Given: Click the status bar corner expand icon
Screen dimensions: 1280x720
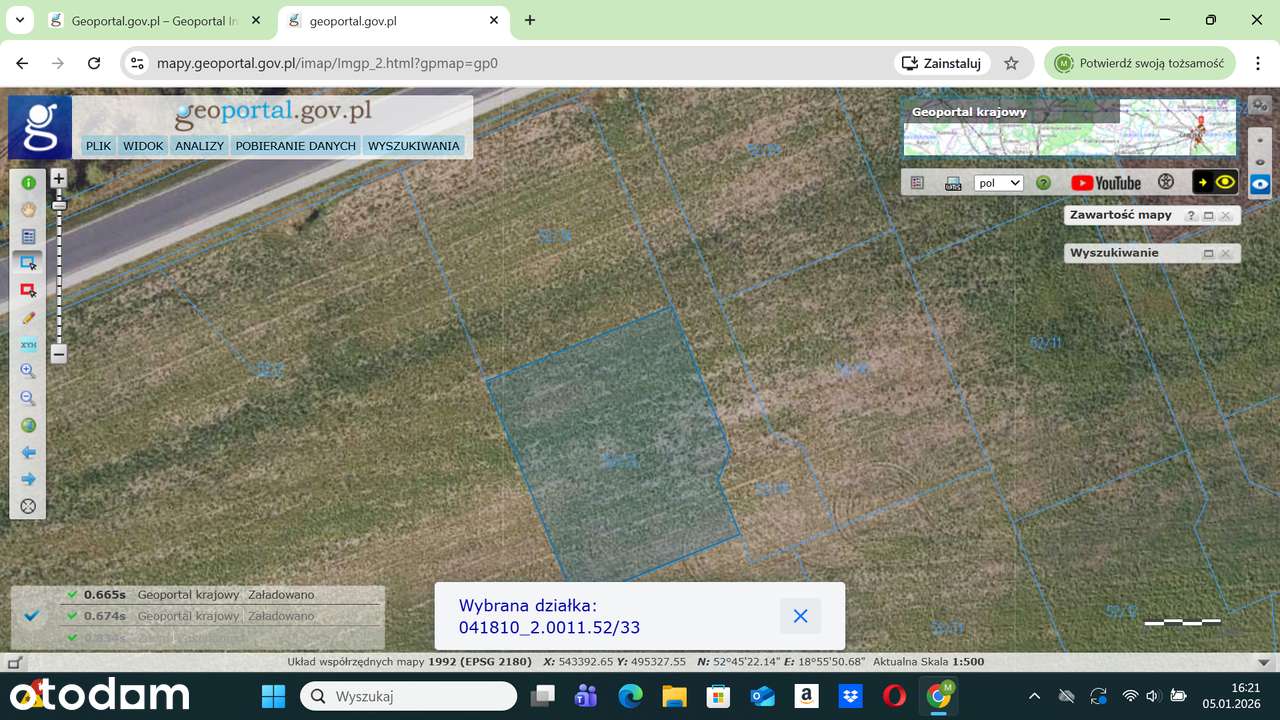Looking at the screenshot, I should click(x=13, y=662).
